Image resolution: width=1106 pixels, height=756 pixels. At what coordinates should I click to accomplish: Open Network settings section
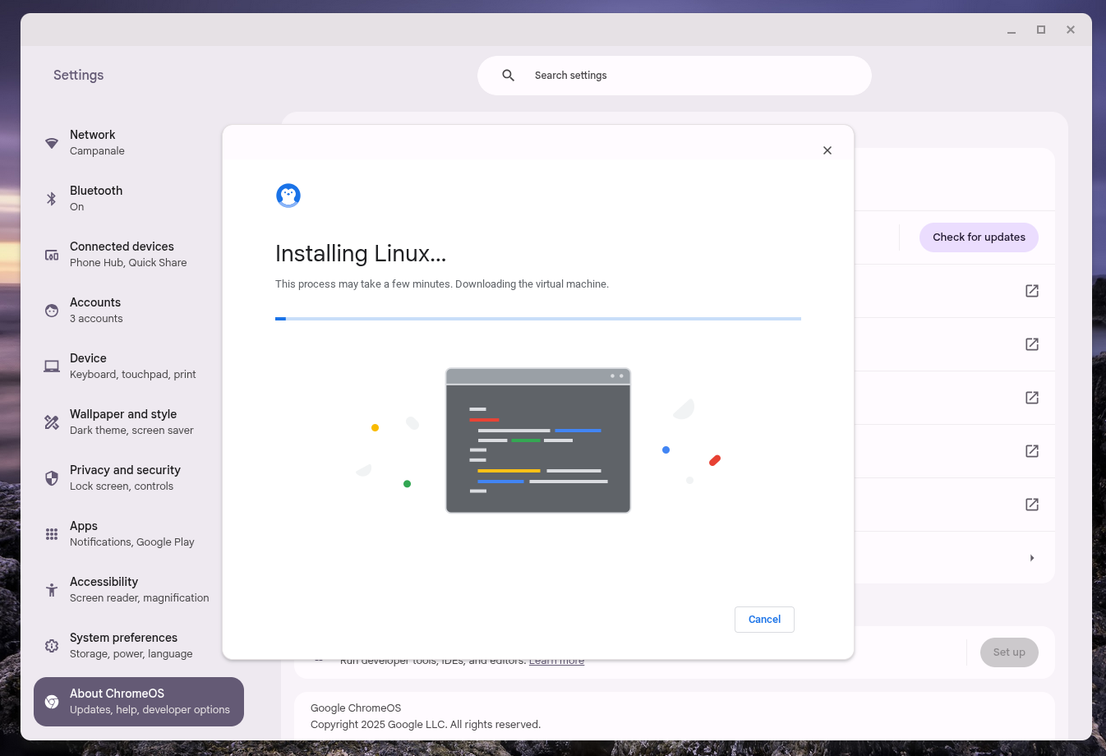[x=138, y=142]
